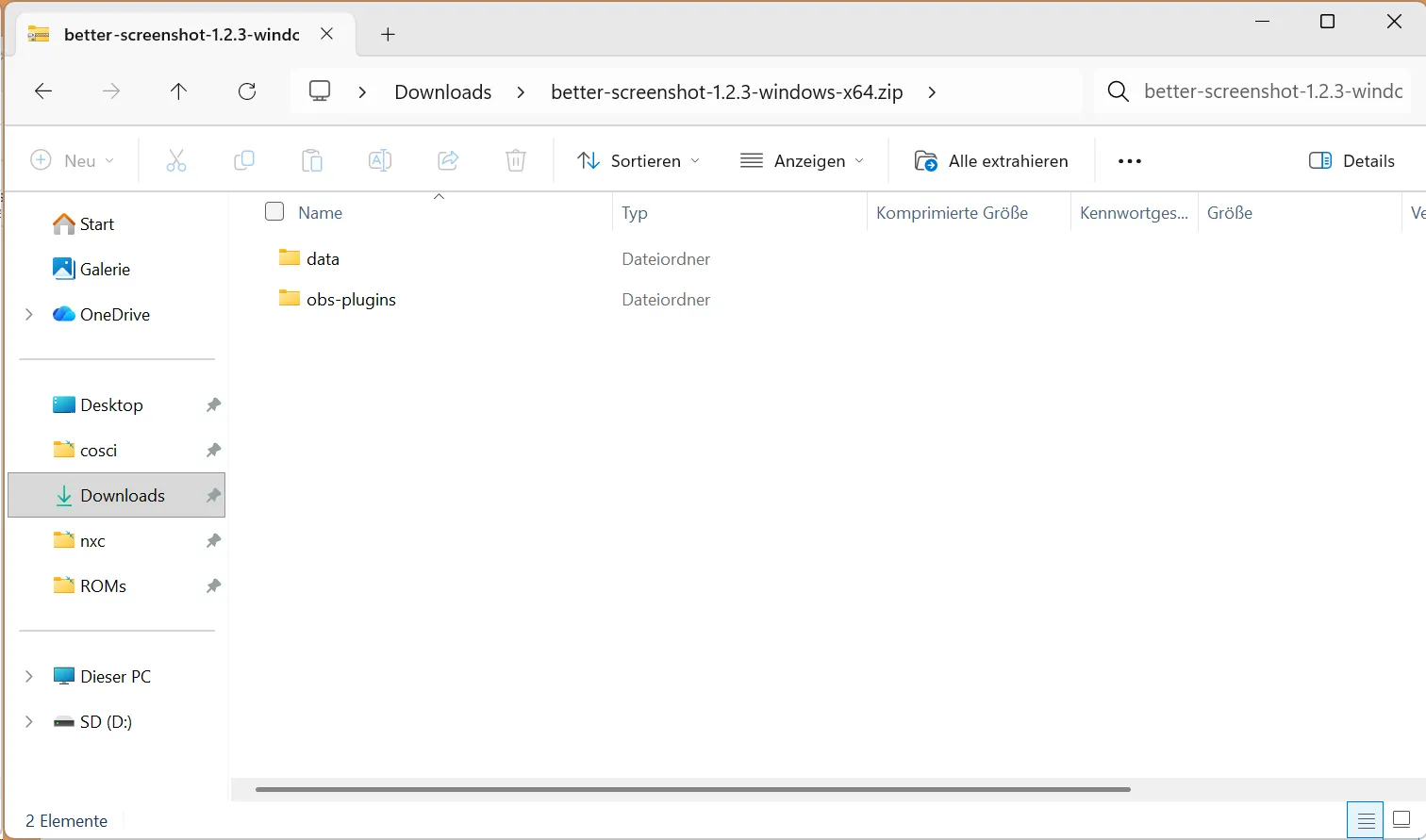1426x840 pixels.
Task: Switch to large icons view icon
Action: [1401, 821]
